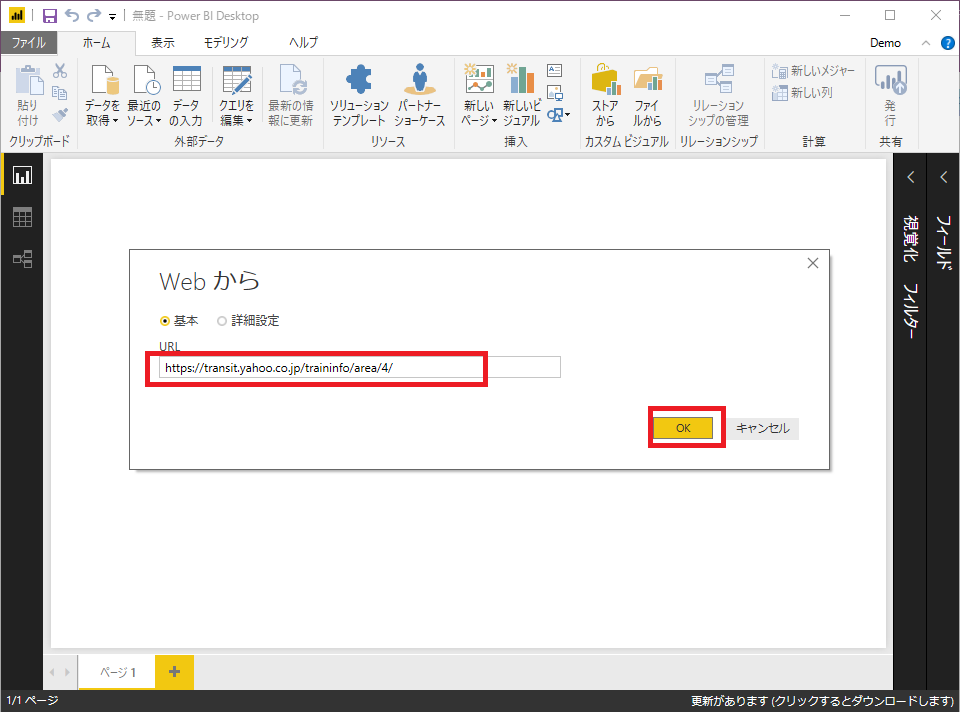
Task: Switch to the モデリング ribbon tab
Action: point(226,42)
